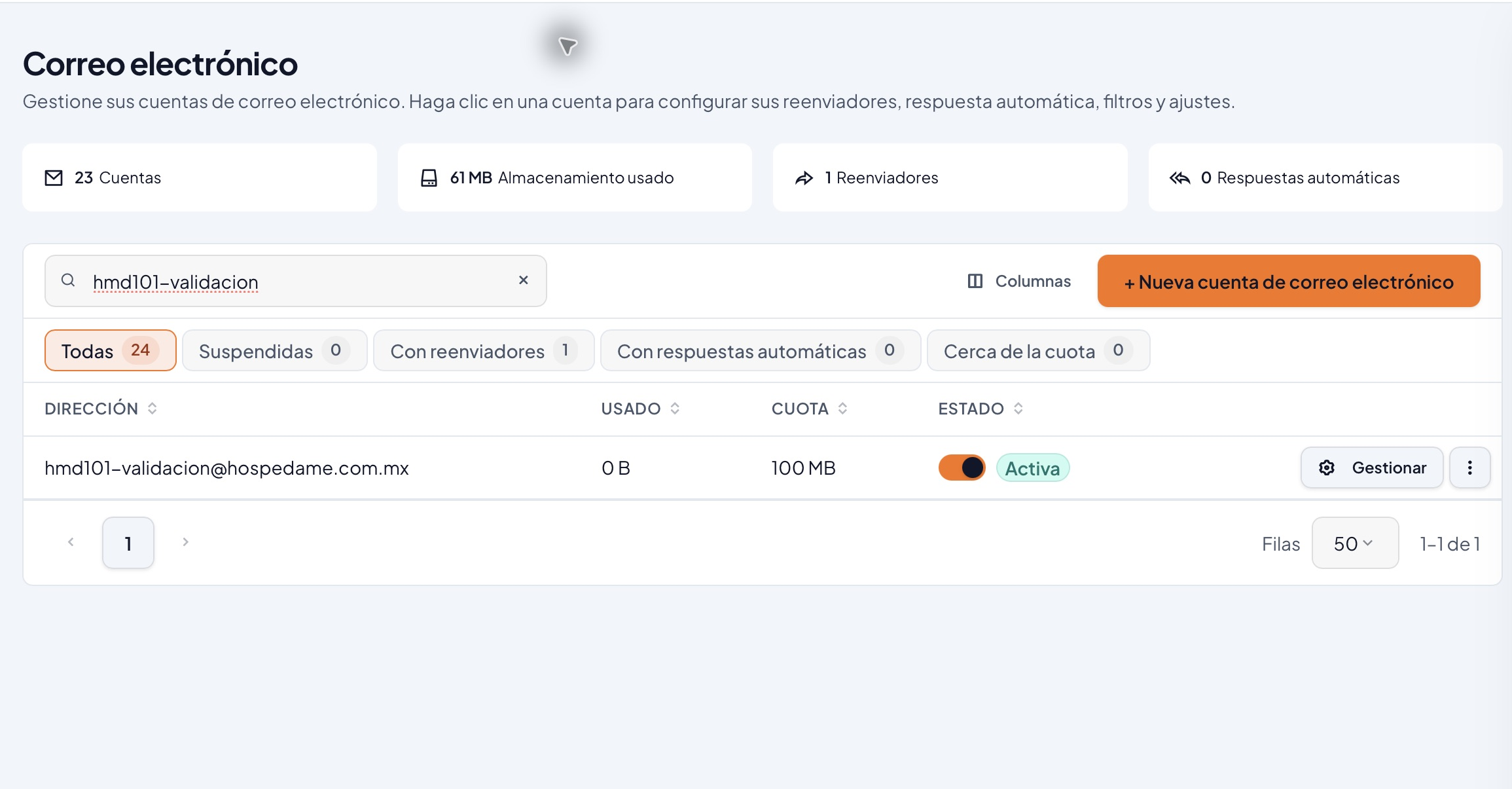1512x789 pixels.
Task: Click the Correo electrónico heading
Action: pos(160,64)
